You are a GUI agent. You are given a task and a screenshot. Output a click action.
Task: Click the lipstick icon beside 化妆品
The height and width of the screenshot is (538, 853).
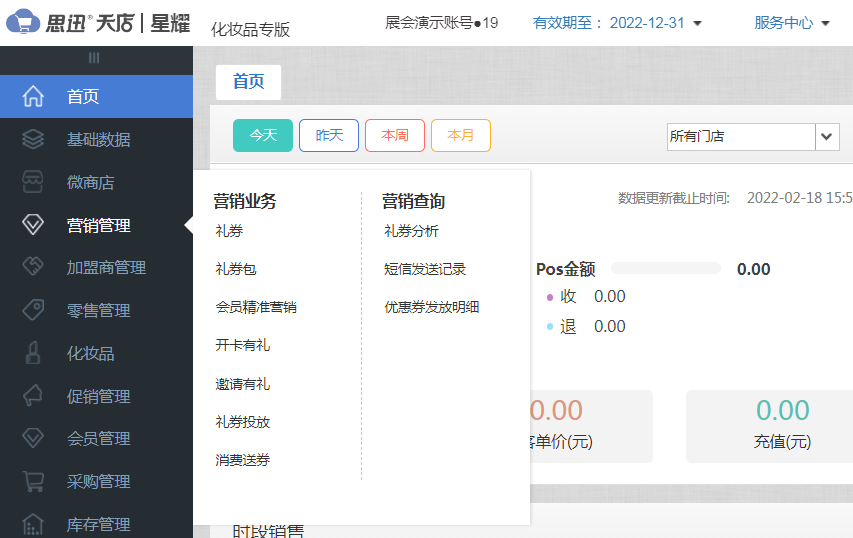[33, 353]
